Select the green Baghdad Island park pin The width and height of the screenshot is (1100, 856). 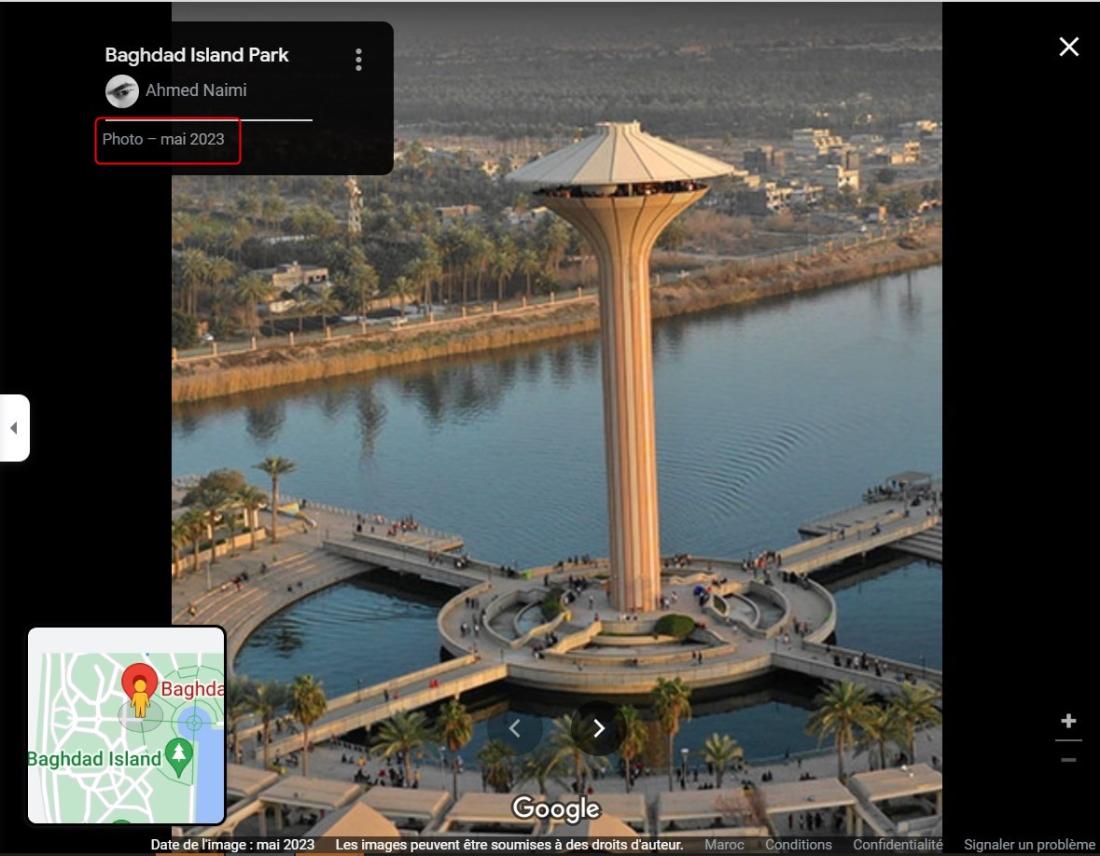coord(179,757)
